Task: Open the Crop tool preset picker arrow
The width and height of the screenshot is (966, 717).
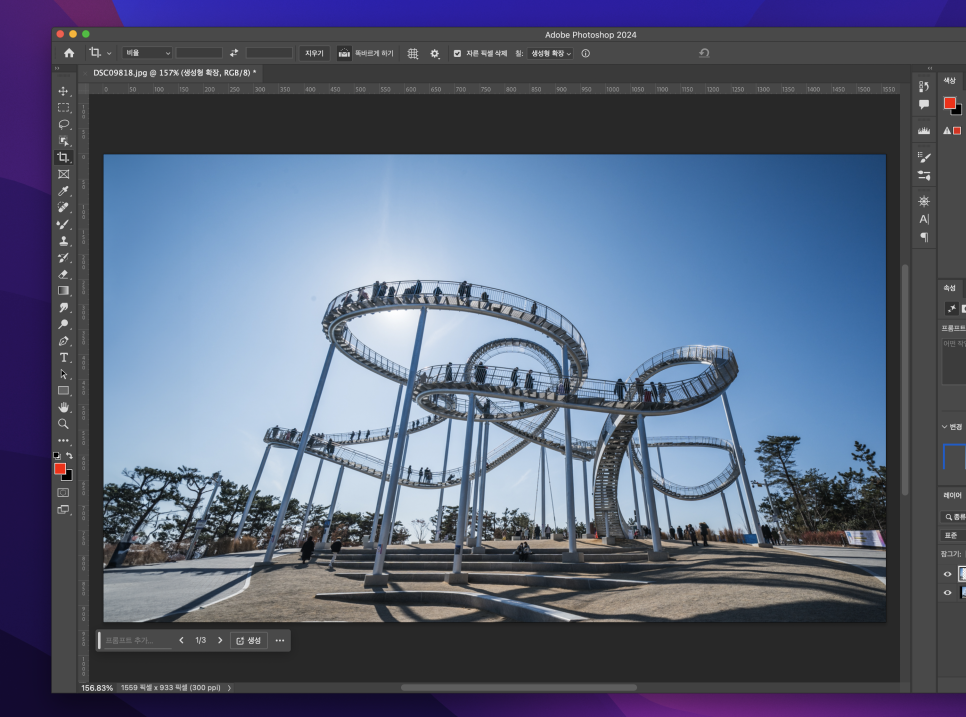Action: point(109,54)
